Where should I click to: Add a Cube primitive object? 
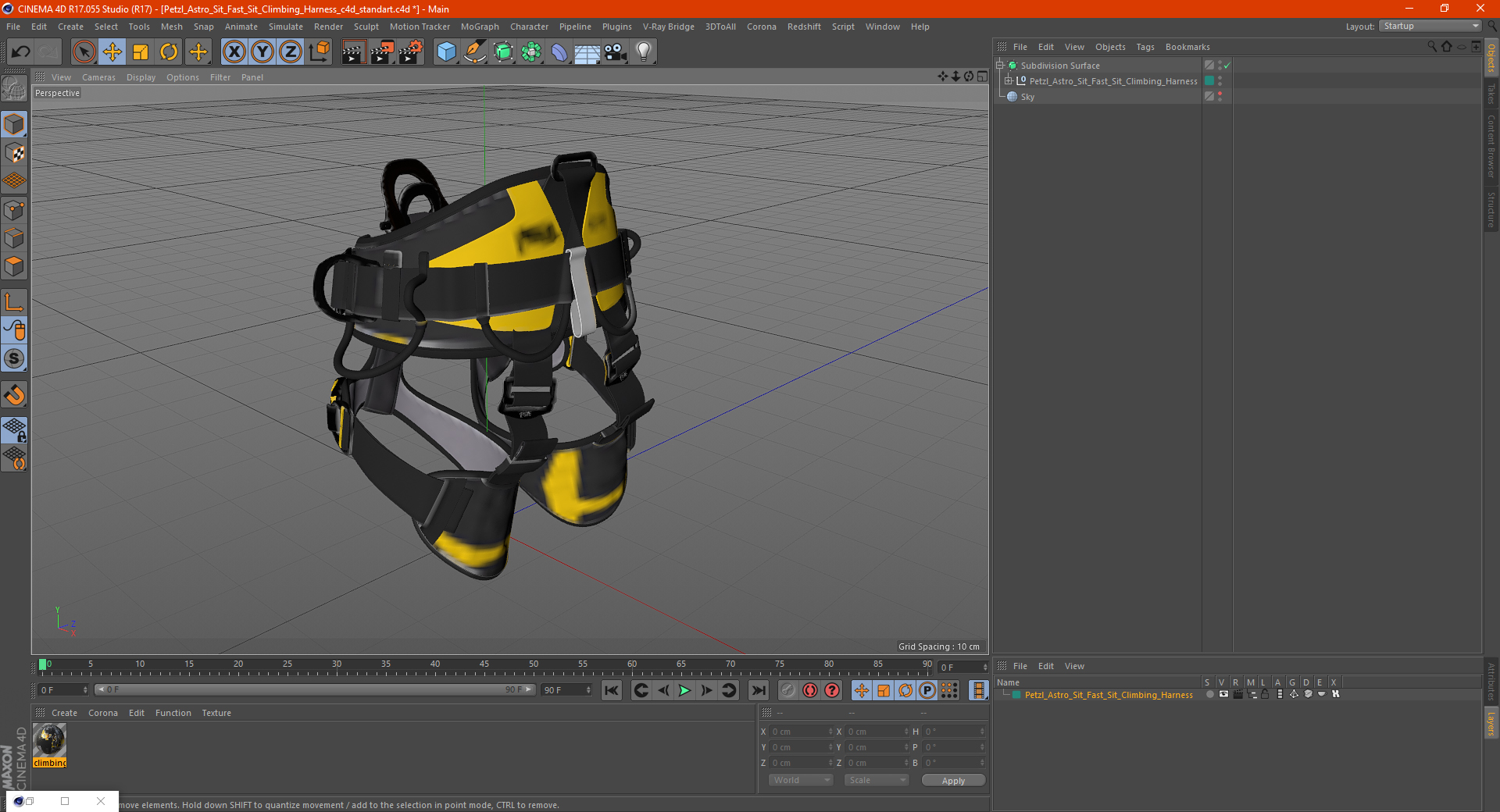pos(446,52)
